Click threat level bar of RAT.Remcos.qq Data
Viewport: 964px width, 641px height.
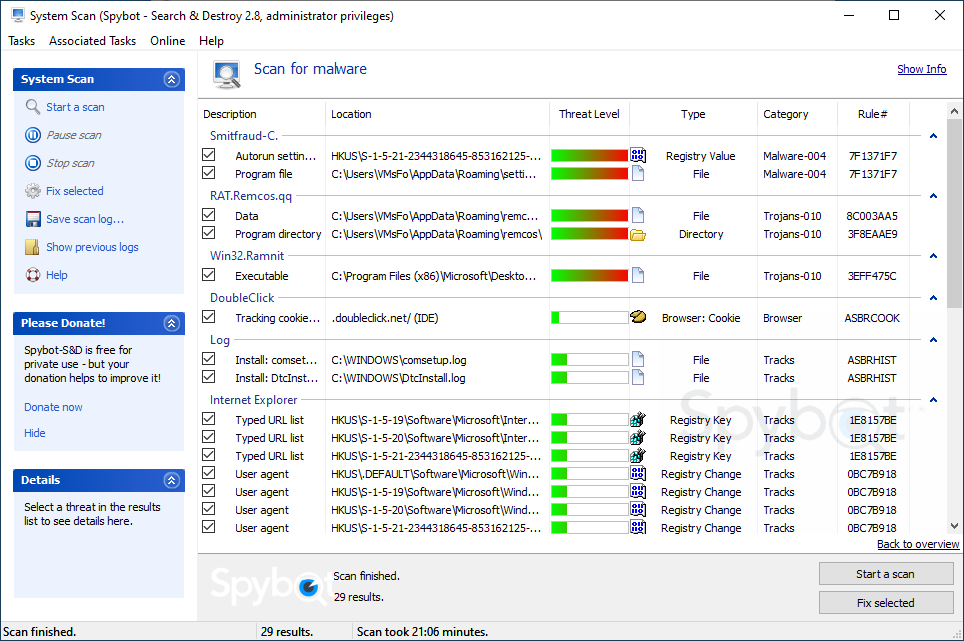pyautogui.click(x=589, y=216)
